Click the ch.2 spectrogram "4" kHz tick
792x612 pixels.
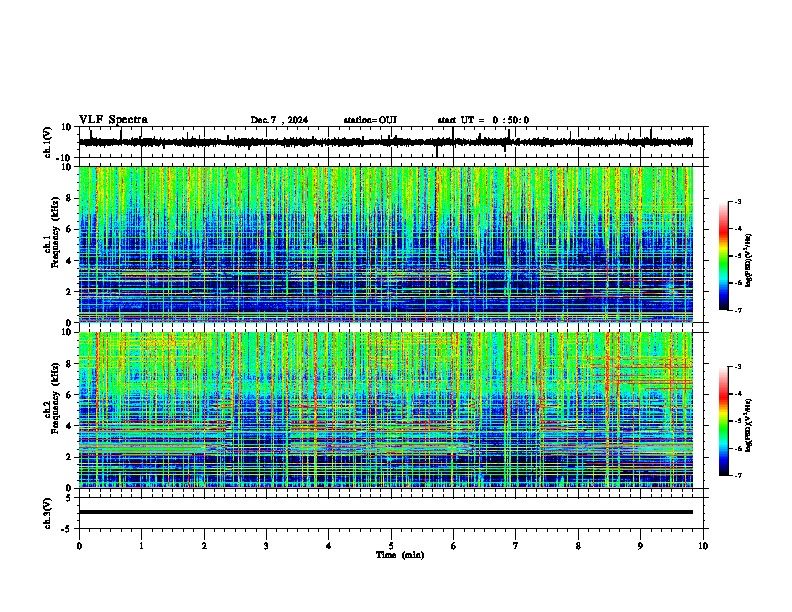pos(70,426)
